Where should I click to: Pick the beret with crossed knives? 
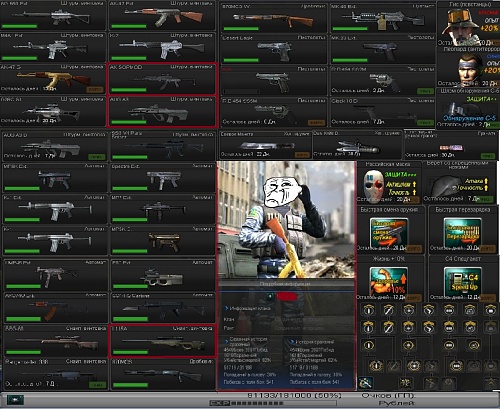pyautogui.click(x=459, y=182)
